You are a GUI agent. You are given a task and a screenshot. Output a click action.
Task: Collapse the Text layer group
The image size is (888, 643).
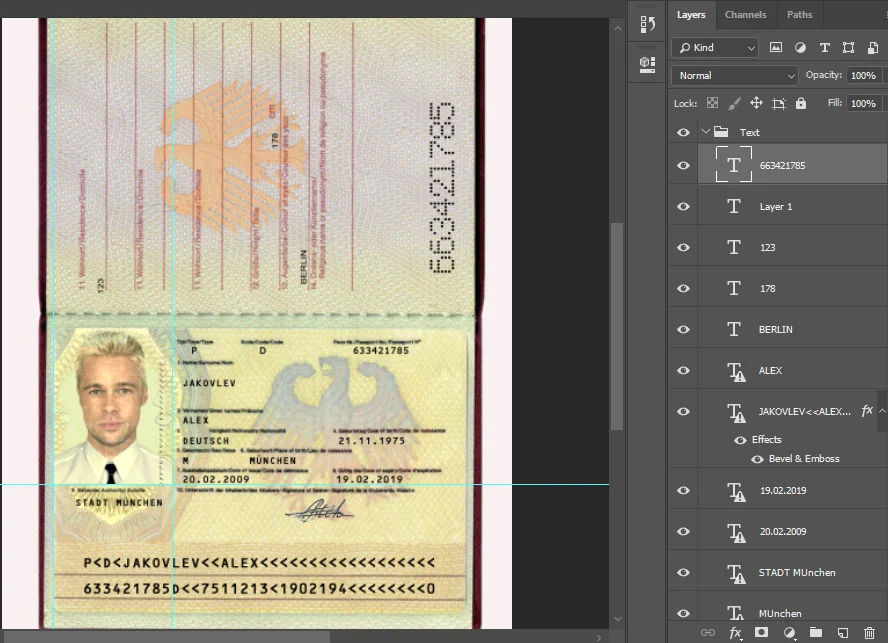[x=705, y=132]
